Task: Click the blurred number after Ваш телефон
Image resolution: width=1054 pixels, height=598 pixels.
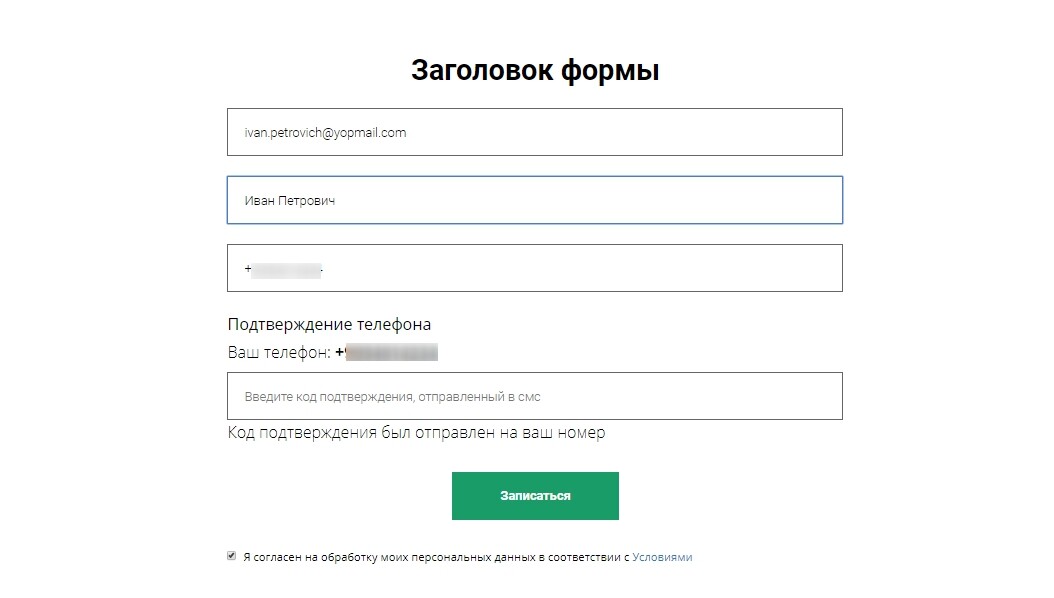Action: (387, 352)
